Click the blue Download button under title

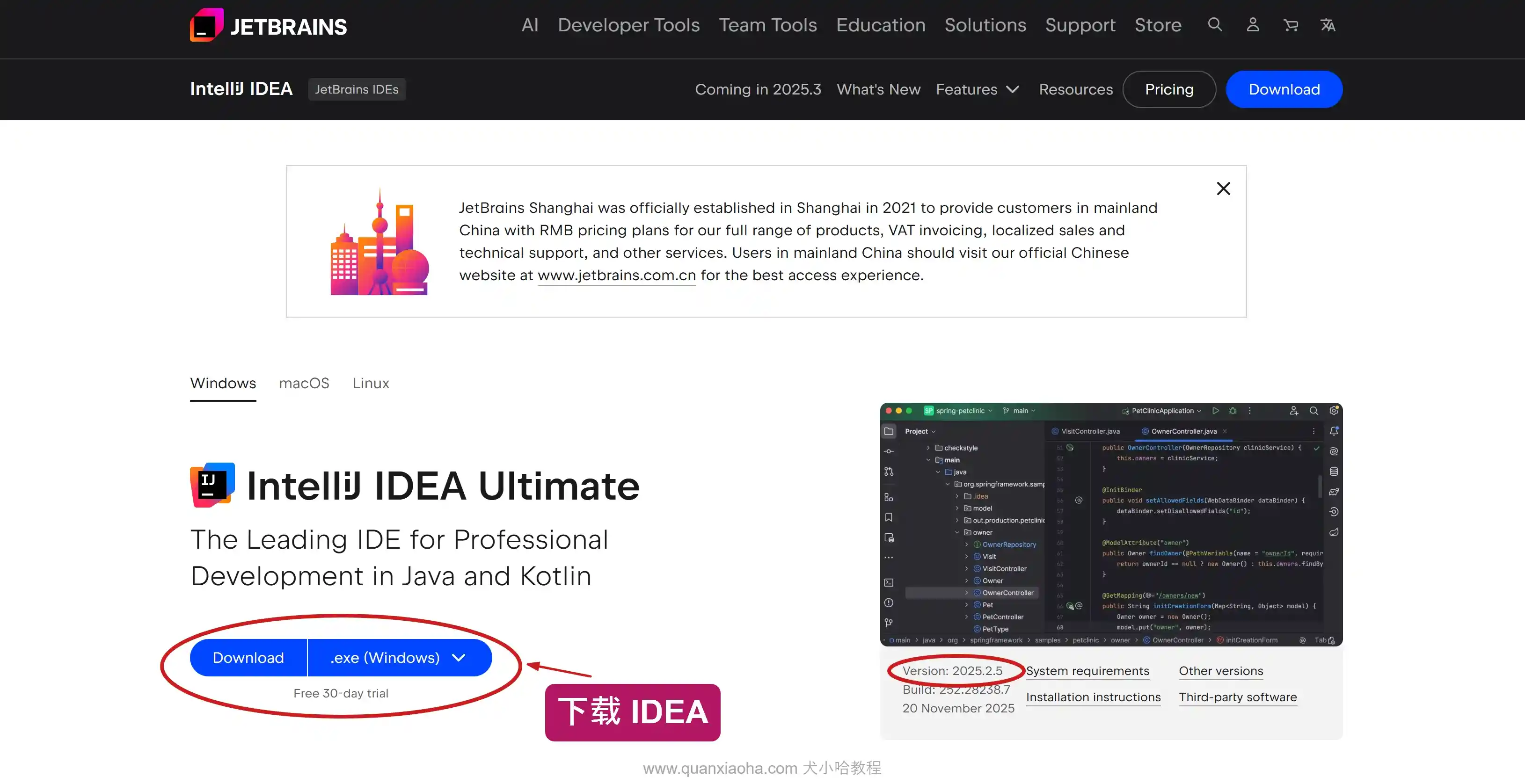tap(248, 658)
